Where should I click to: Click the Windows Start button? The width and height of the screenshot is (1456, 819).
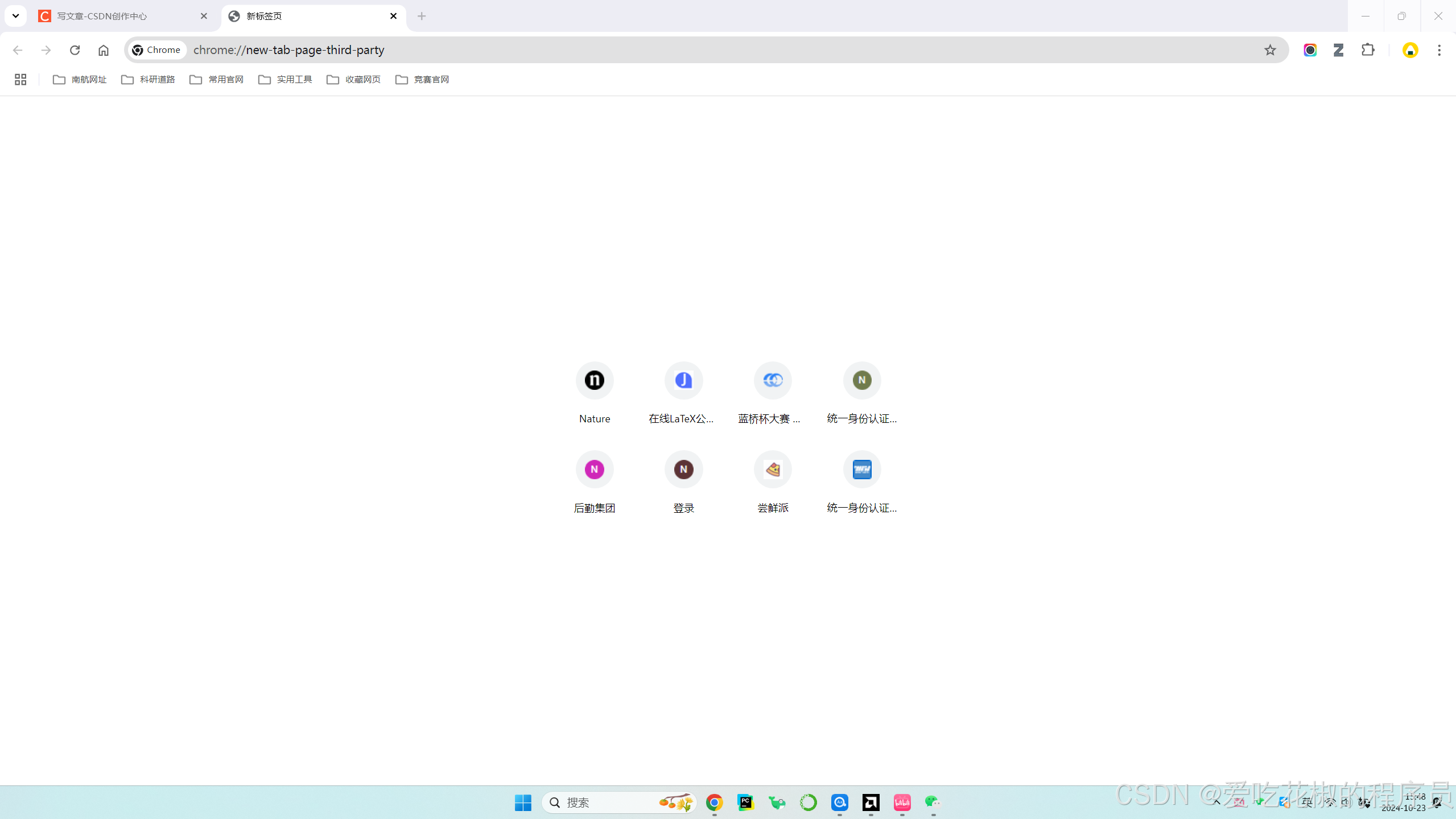coord(523,802)
